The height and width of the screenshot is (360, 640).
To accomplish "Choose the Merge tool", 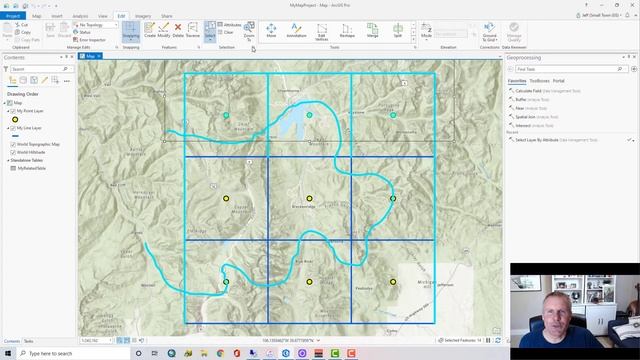I will 372,30.
